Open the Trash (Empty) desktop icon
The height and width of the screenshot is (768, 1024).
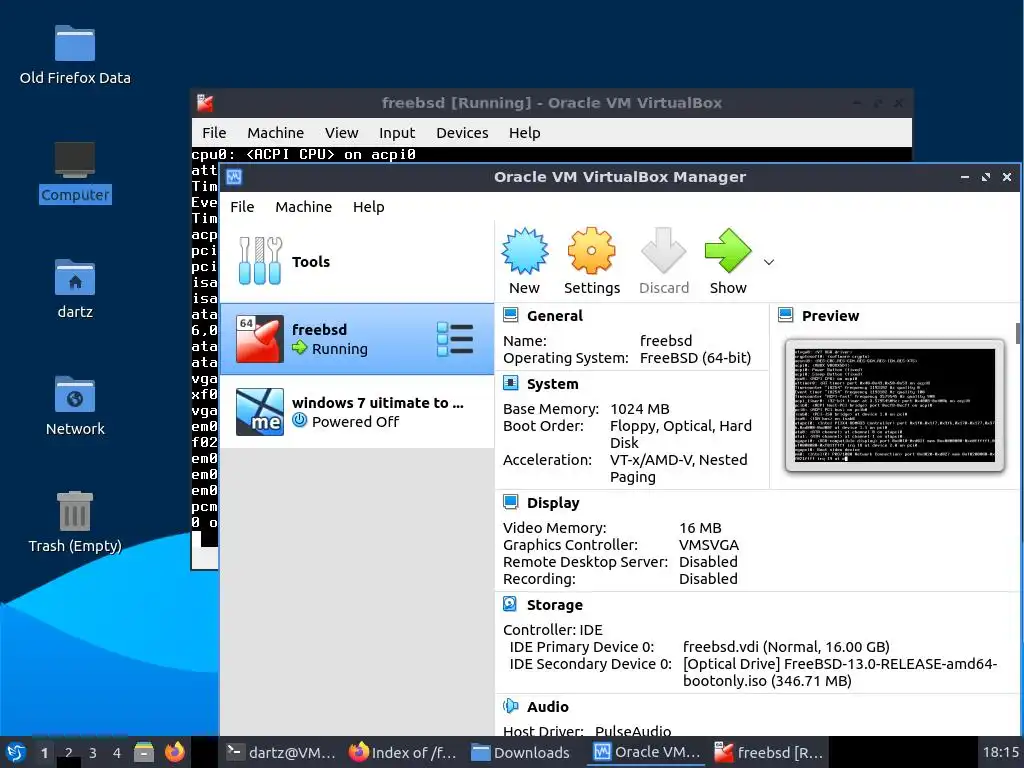[x=74, y=522]
